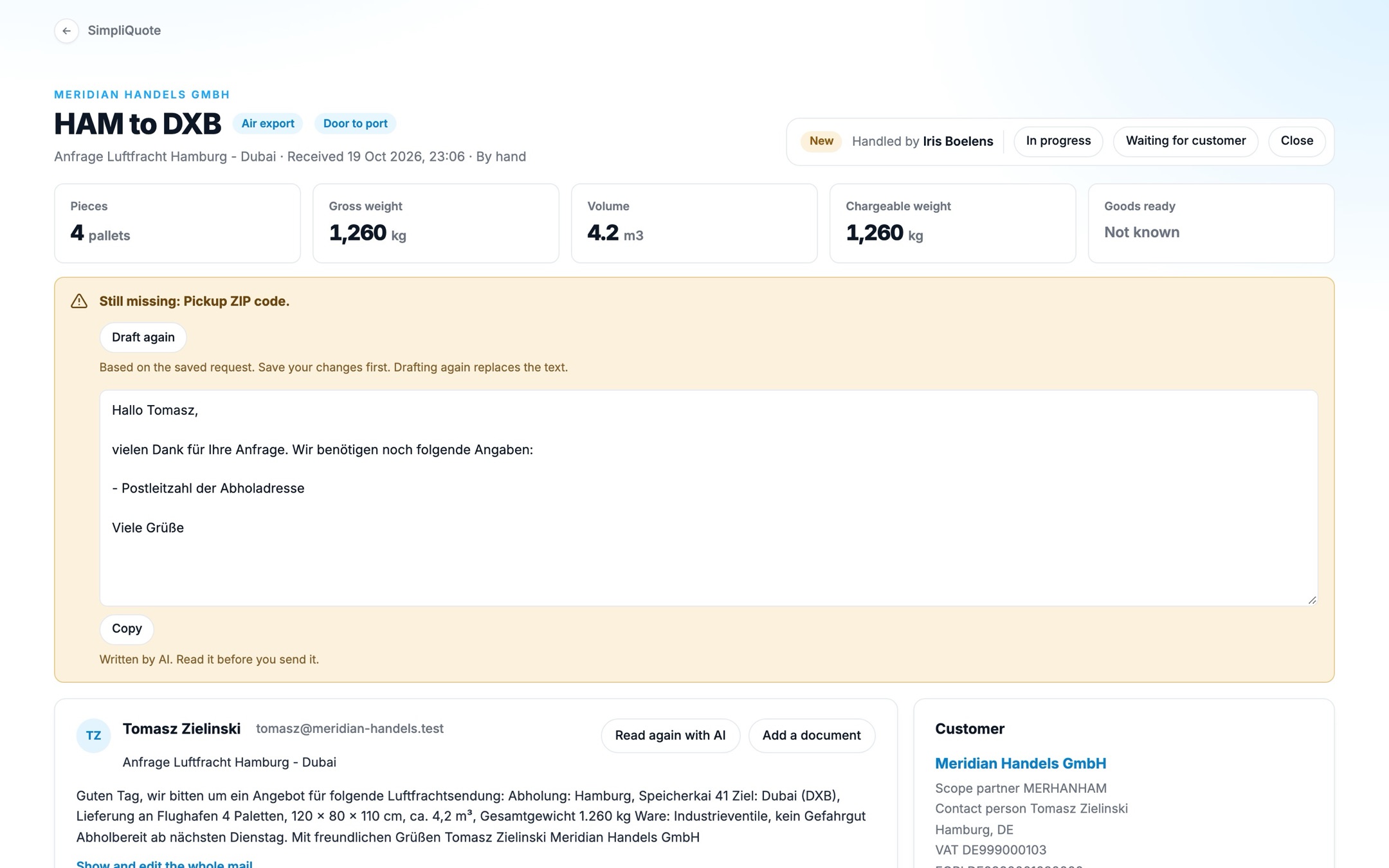Click the textarea resize grip corner
The width and height of the screenshot is (1389, 868).
coord(1312,600)
